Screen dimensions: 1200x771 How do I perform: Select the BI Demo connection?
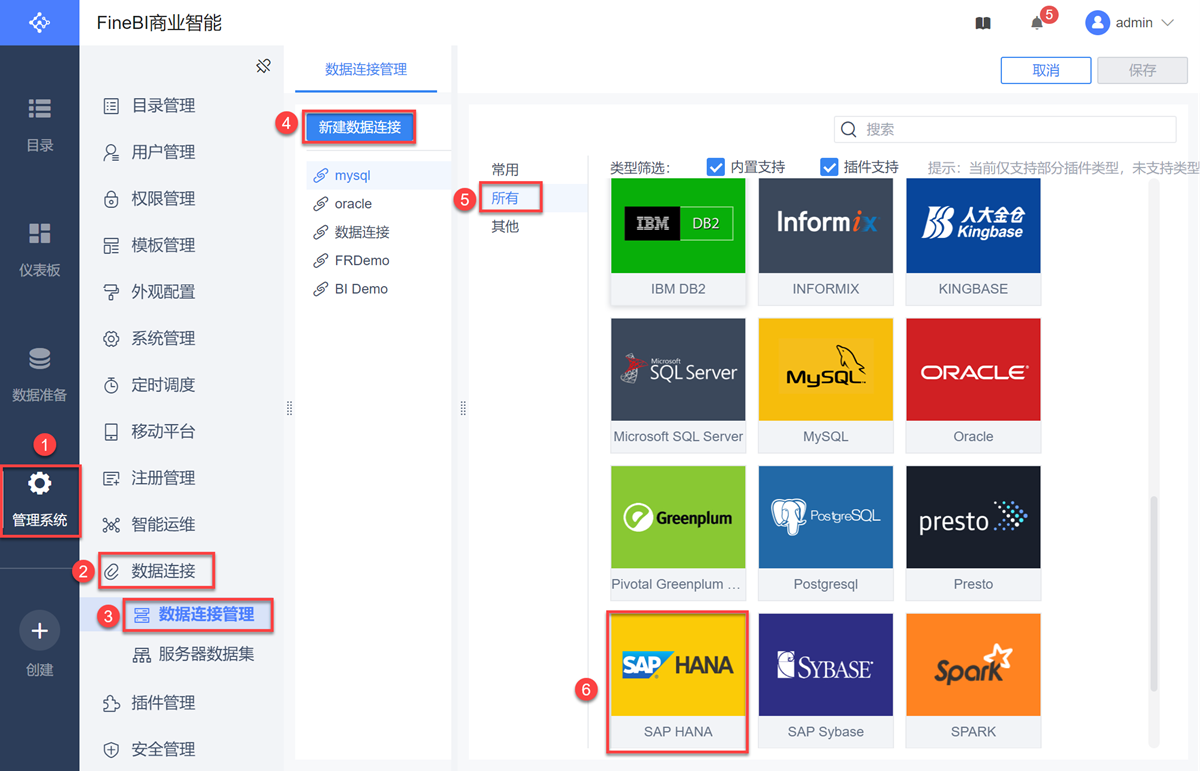(379, 289)
